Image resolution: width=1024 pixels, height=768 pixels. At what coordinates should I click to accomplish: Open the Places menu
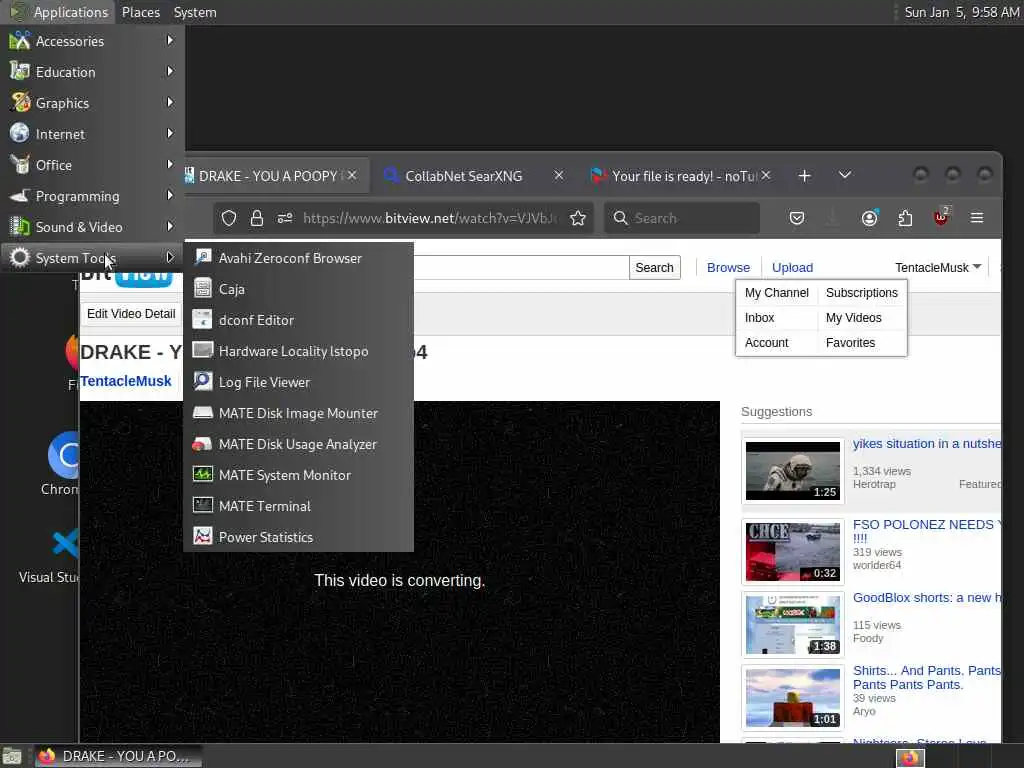(141, 12)
